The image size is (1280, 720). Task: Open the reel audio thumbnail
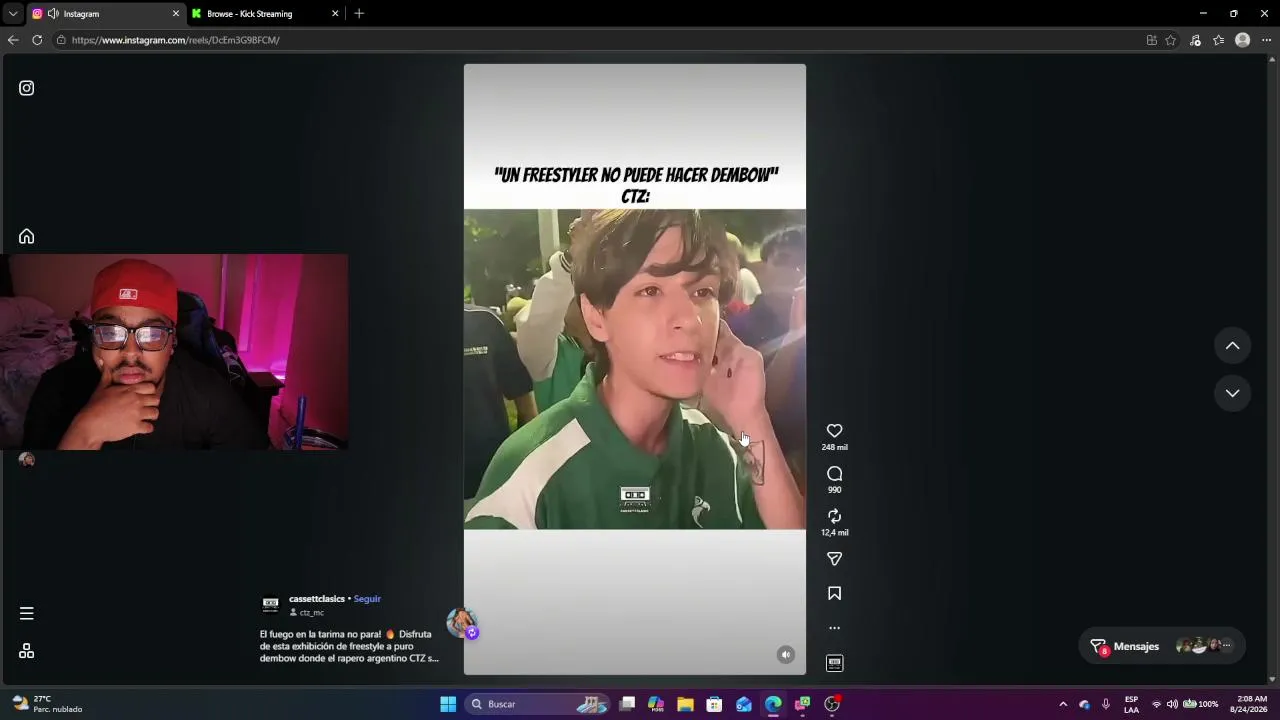pos(834,663)
